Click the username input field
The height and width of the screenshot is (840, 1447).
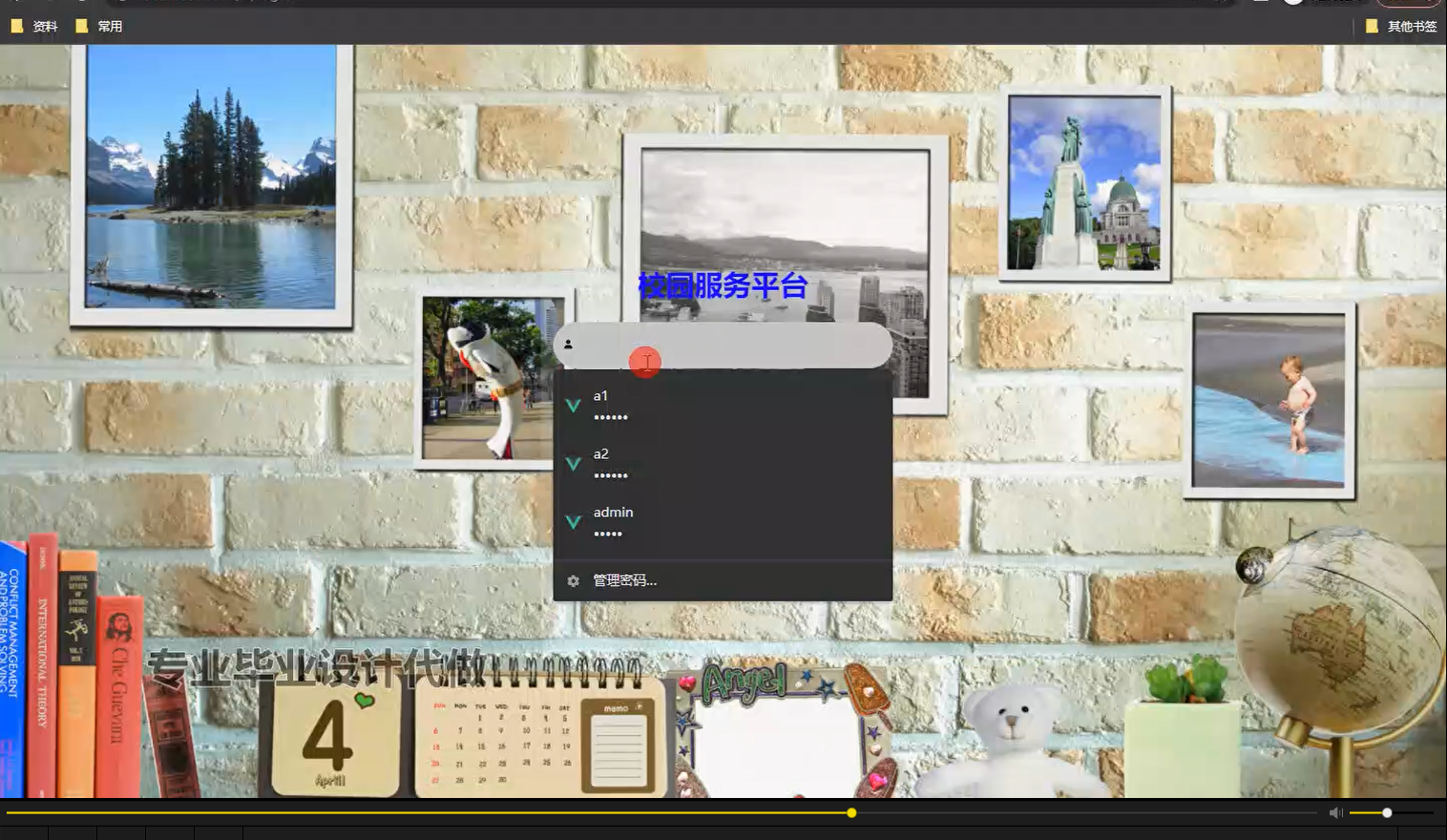[723, 345]
